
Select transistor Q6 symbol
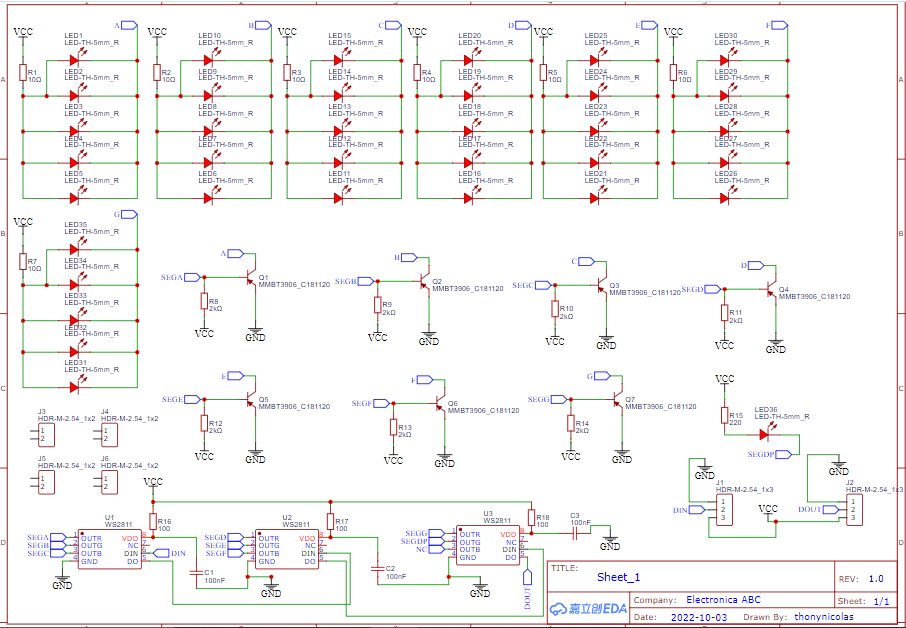pyautogui.click(x=440, y=403)
